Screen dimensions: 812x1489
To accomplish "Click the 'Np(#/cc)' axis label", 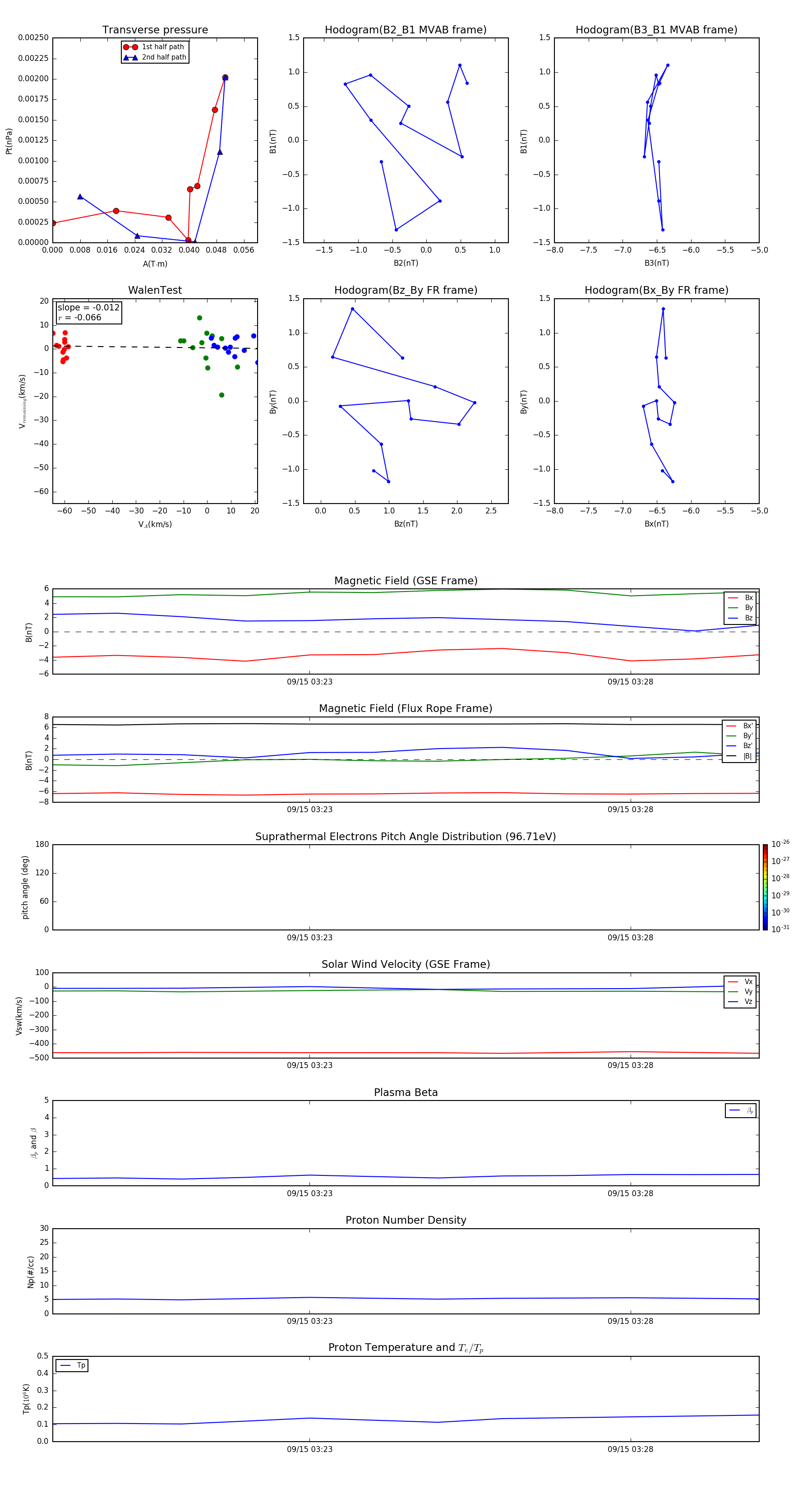I will click(x=31, y=1272).
